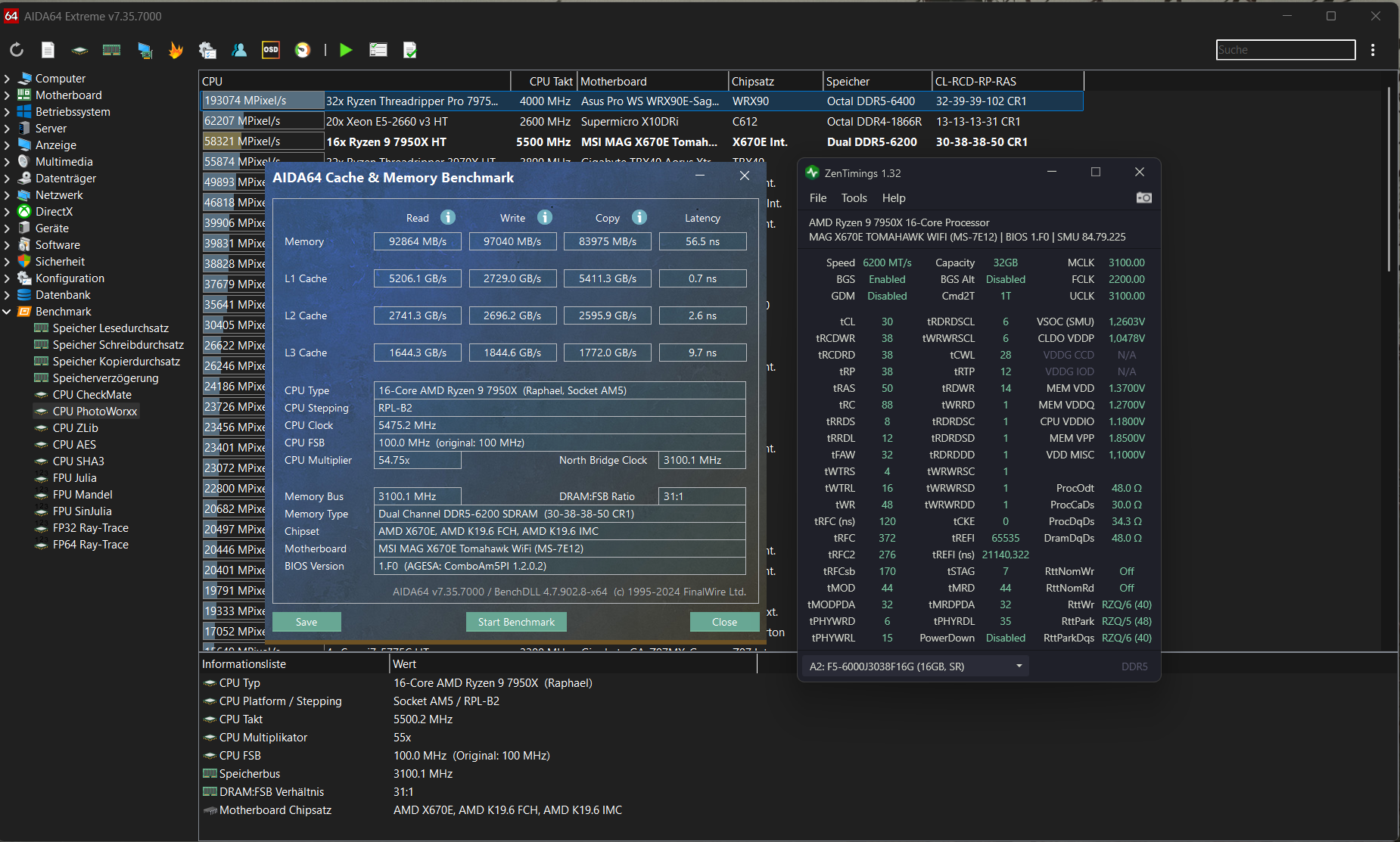This screenshot has width=1400, height=842.
Task: Expand the Anzeige tree node
Action: [x=7, y=145]
